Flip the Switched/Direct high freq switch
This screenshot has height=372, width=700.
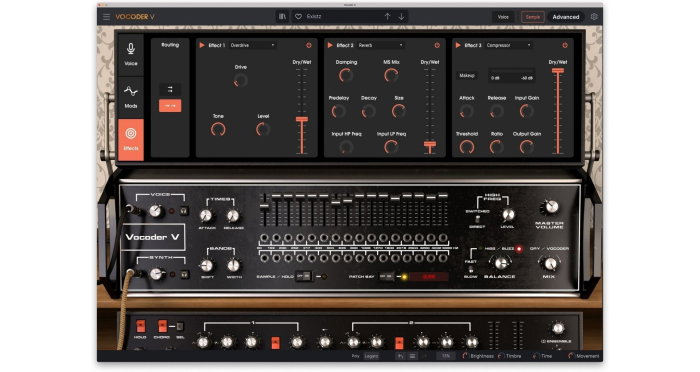coord(477,219)
